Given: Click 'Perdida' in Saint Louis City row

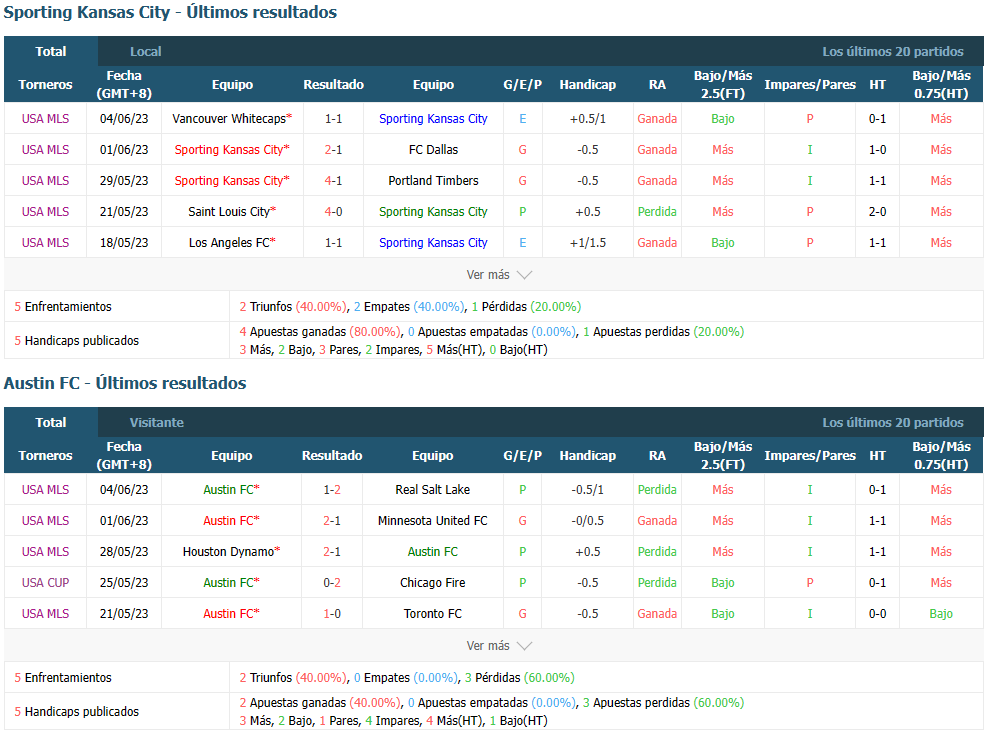Looking at the screenshot, I should 657,212.
